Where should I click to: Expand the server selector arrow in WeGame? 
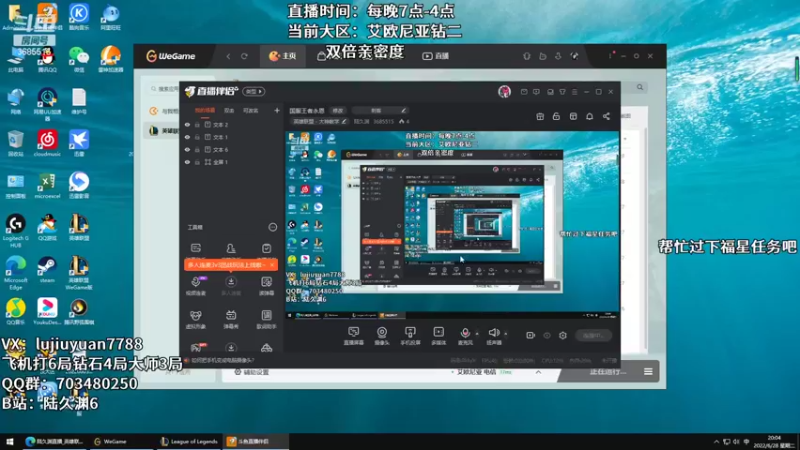pyautogui.click(x=538, y=372)
